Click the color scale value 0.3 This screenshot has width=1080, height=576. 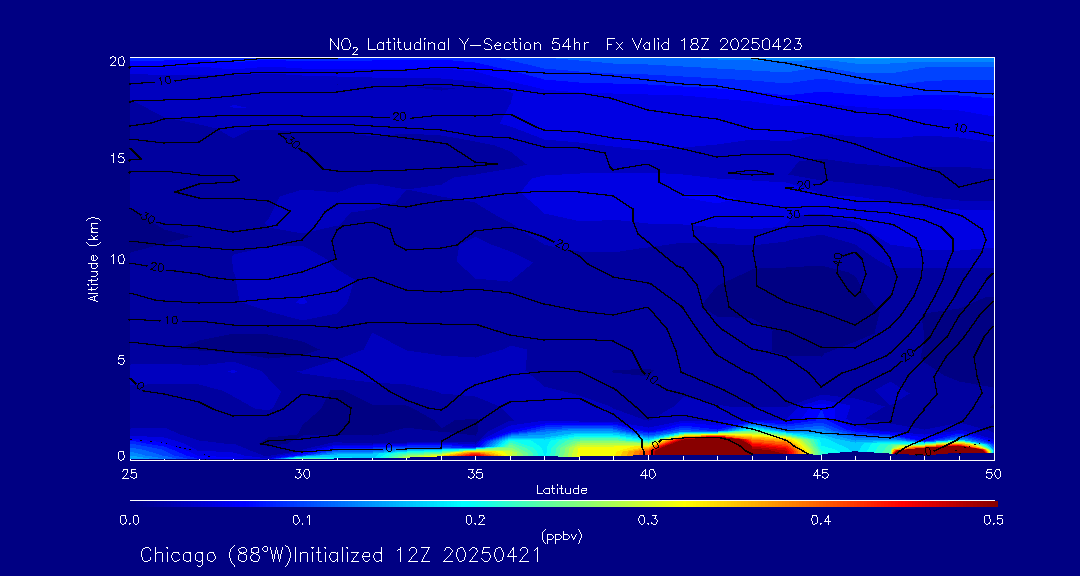point(648,520)
